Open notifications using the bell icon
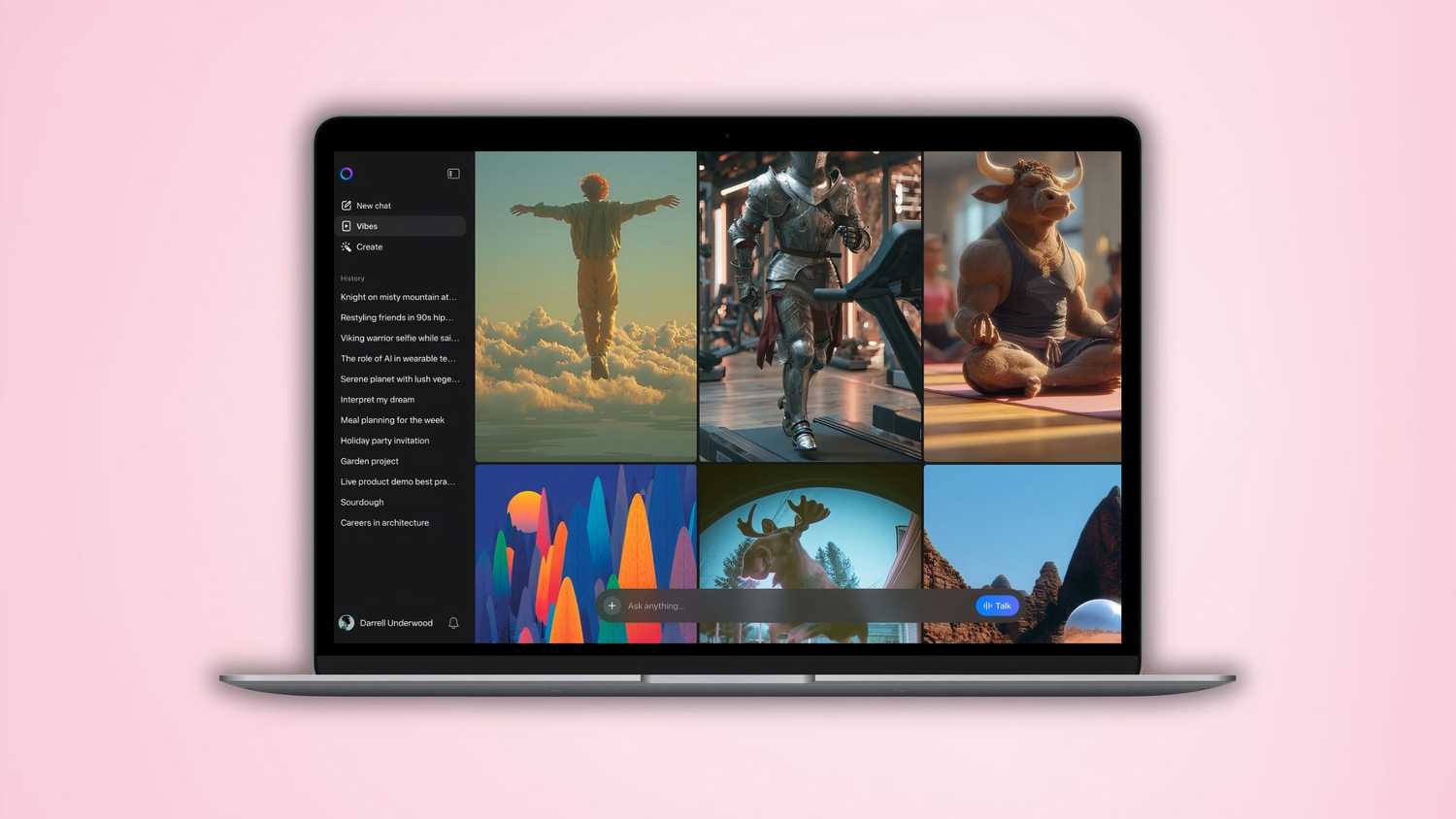This screenshot has height=819, width=1456. (x=452, y=622)
